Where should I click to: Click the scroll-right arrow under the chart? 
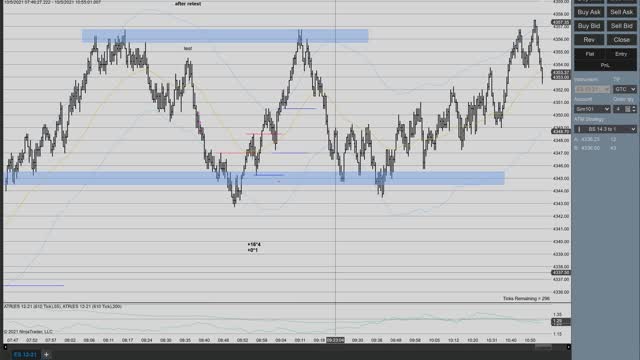pyautogui.click(x=568, y=347)
